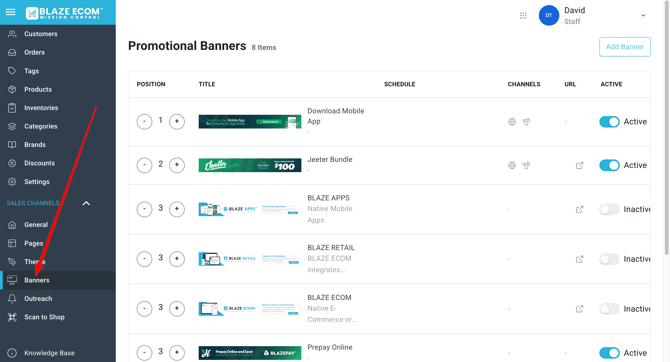Open external URL link for BLAZE APPS
The image size is (670, 362).
coord(579,209)
